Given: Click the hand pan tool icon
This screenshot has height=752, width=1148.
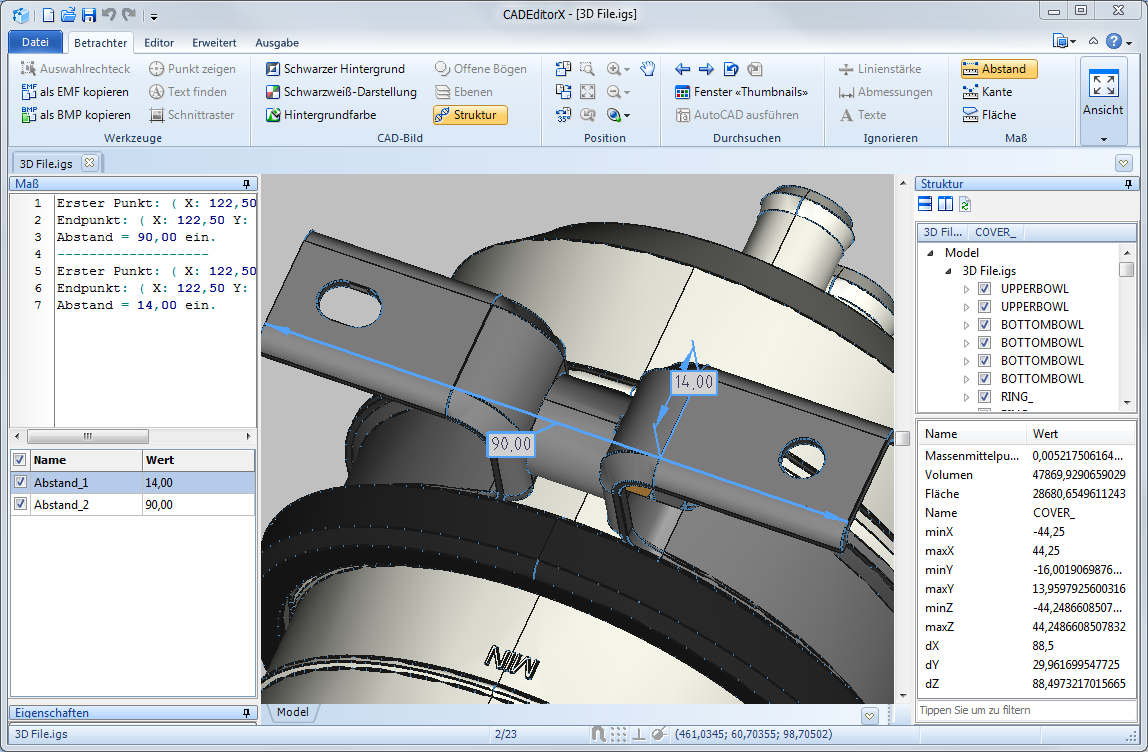Looking at the screenshot, I should (x=647, y=69).
